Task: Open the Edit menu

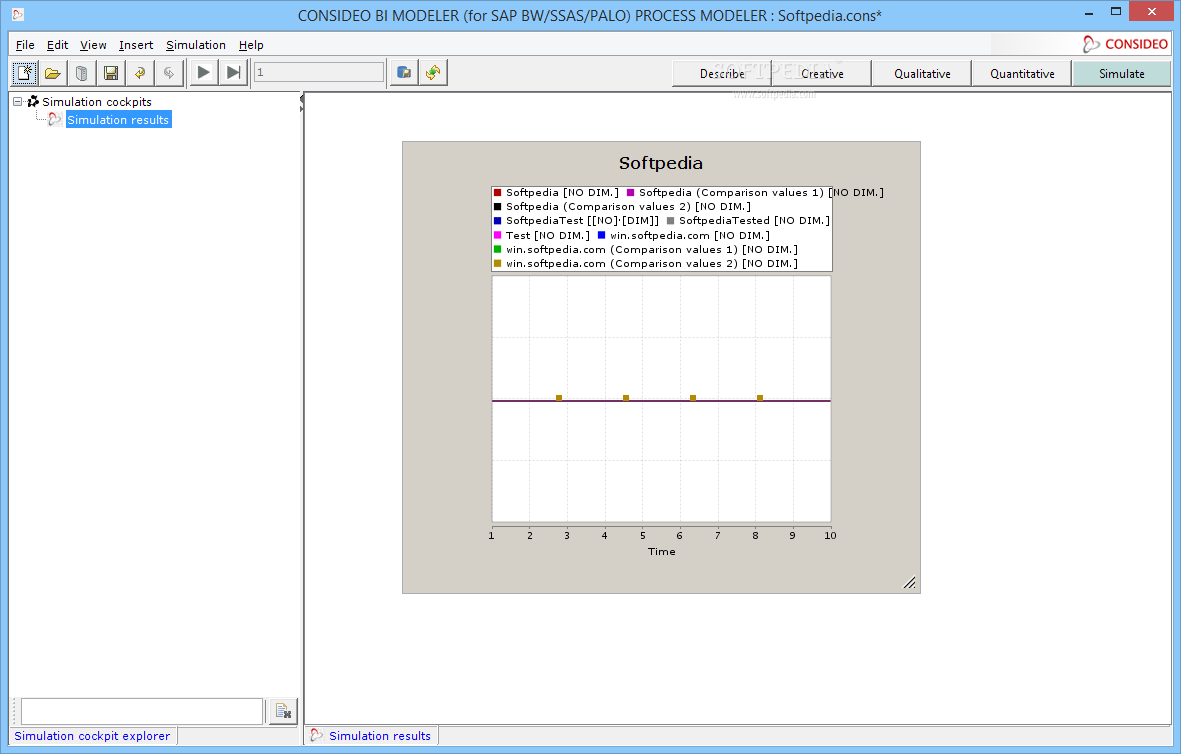Action: pyautogui.click(x=57, y=45)
